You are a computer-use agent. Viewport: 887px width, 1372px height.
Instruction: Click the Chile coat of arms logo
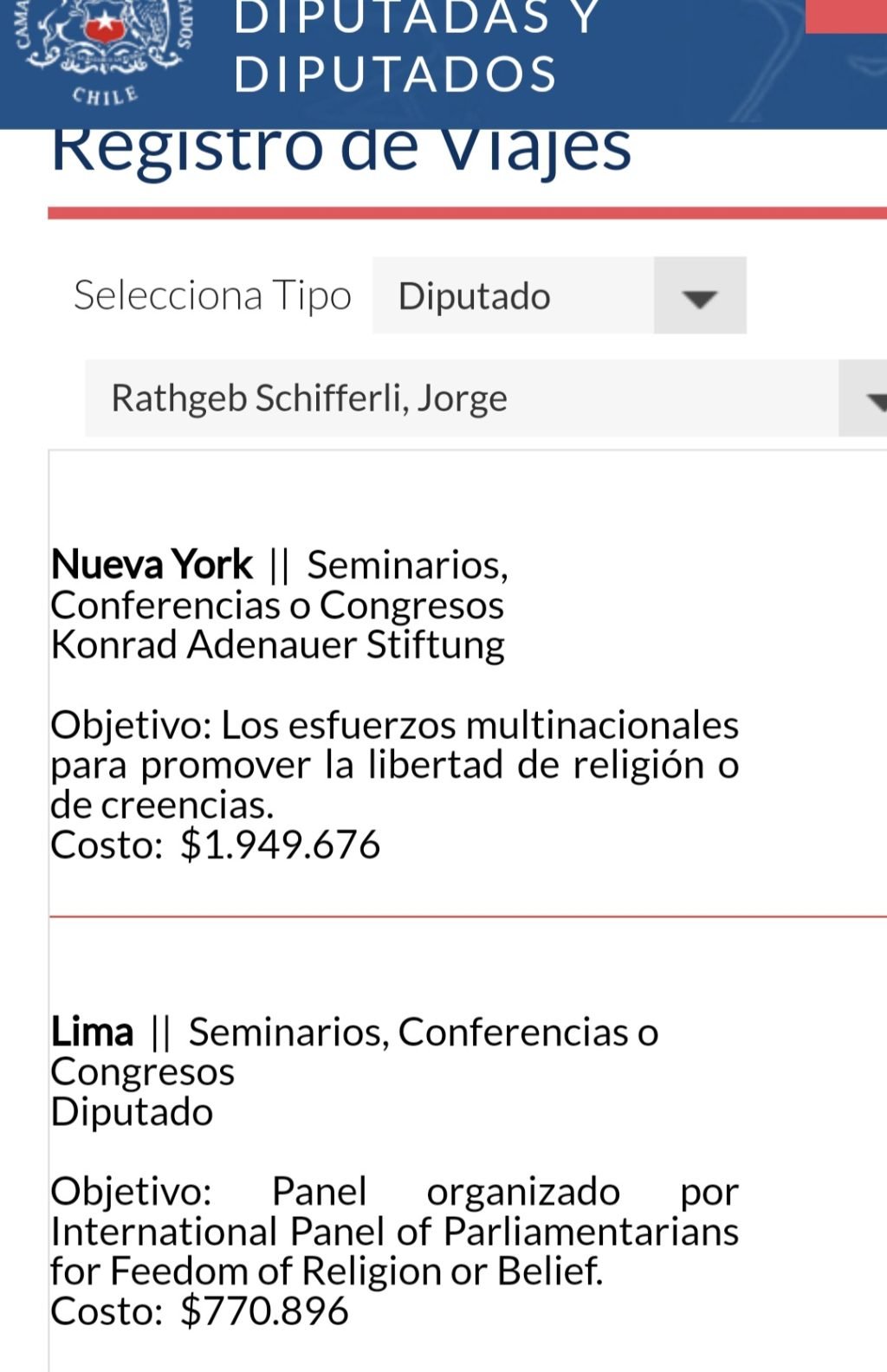pyautogui.click(x=104, y=52)
